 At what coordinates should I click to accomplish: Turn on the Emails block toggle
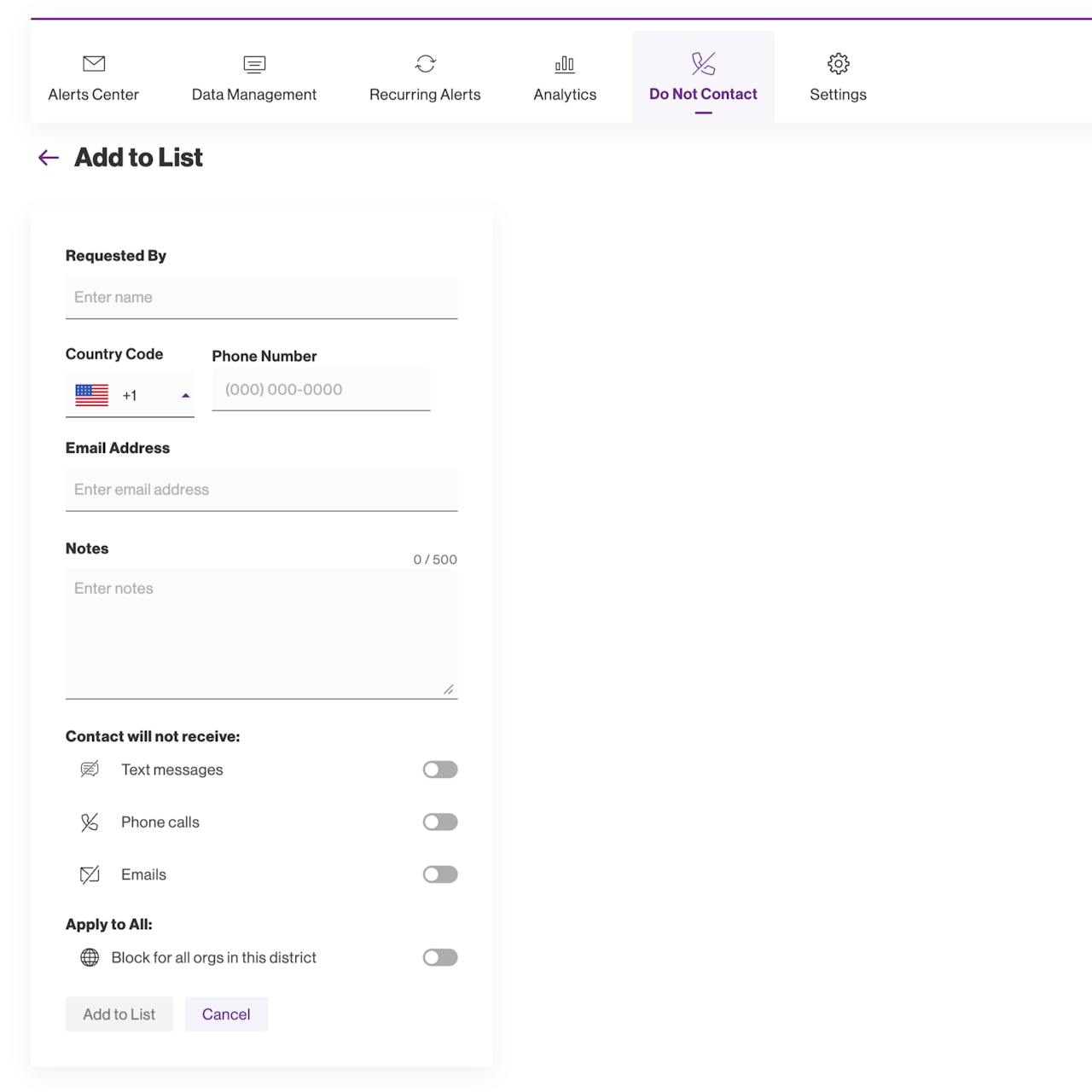click(440, 874)
